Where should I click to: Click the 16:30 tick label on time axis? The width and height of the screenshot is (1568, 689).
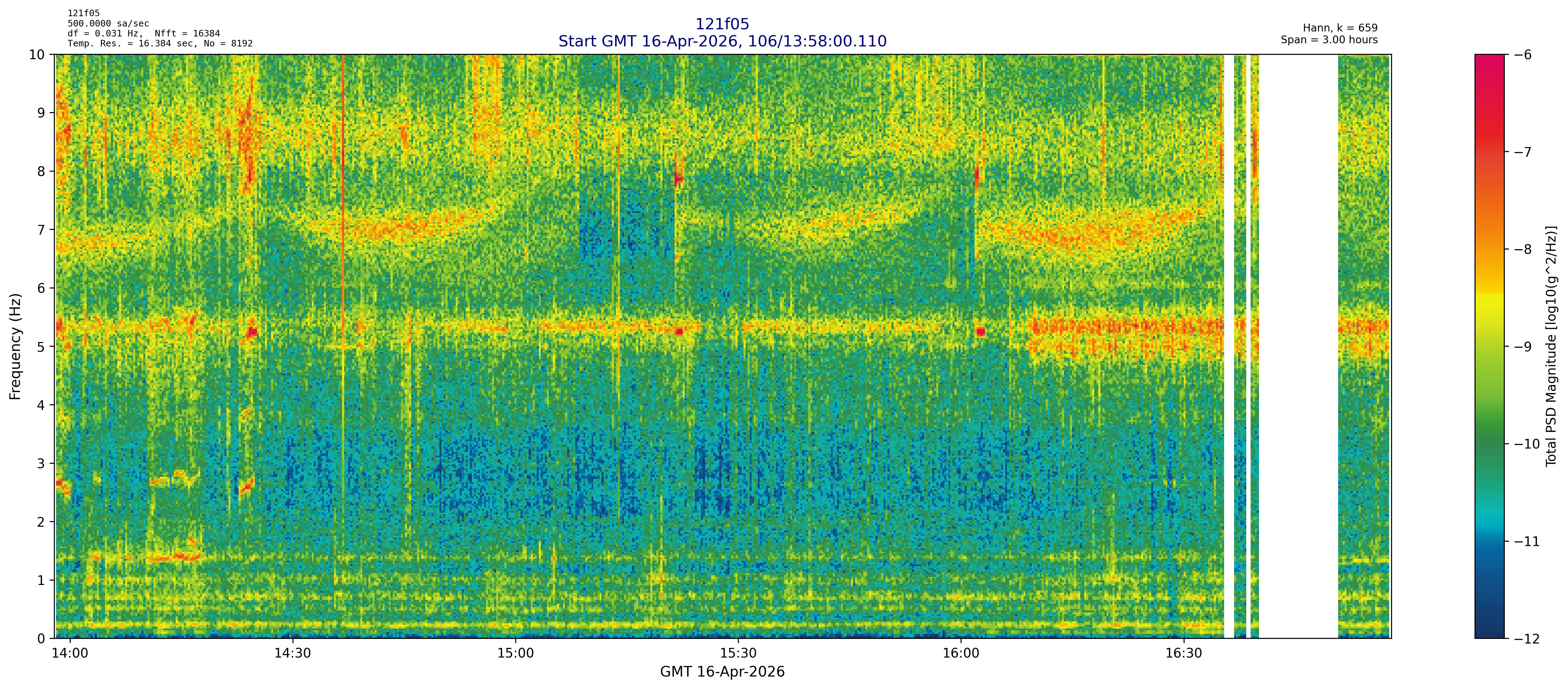click(x=1184, y=653)
